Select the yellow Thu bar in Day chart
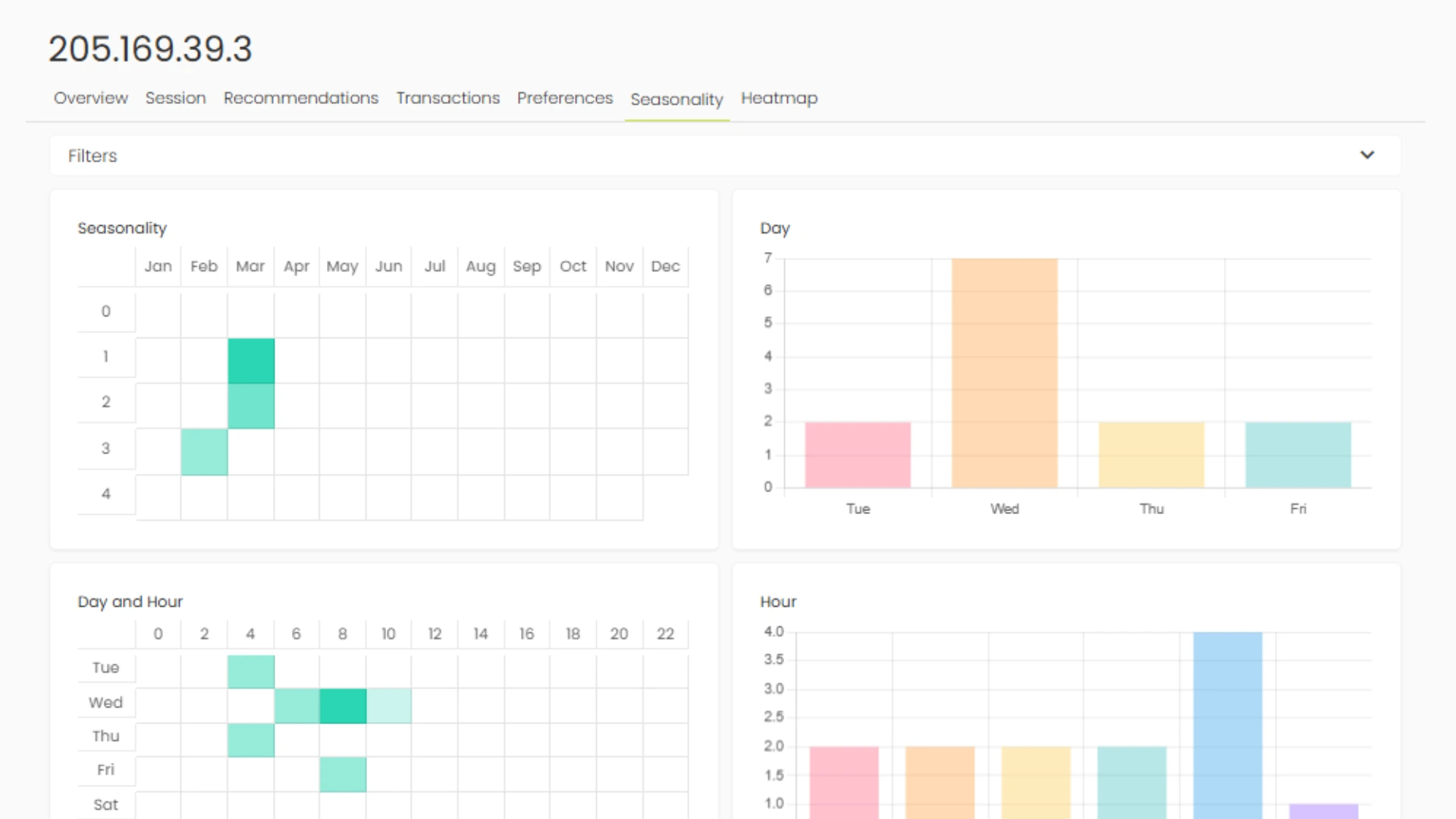 pos(1151,454)
